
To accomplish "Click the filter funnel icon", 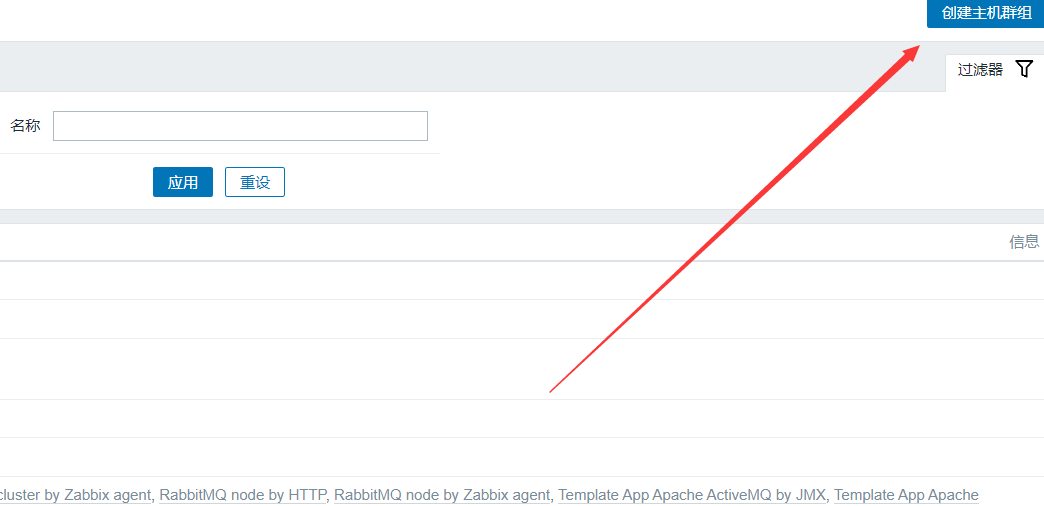I will pos(1024,69).
